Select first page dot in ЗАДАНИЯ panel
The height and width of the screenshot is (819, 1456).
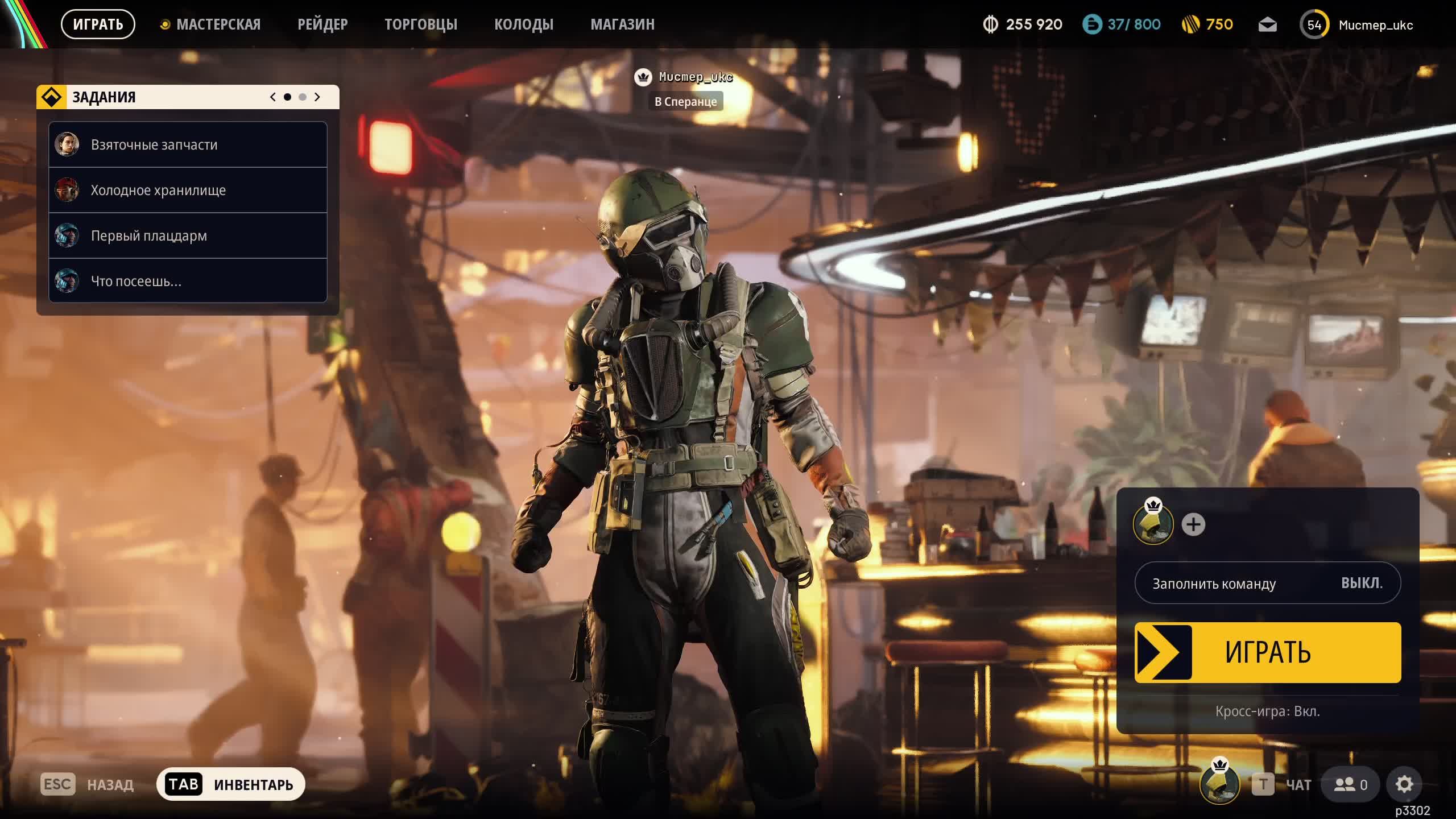click(x=287, y=97)
